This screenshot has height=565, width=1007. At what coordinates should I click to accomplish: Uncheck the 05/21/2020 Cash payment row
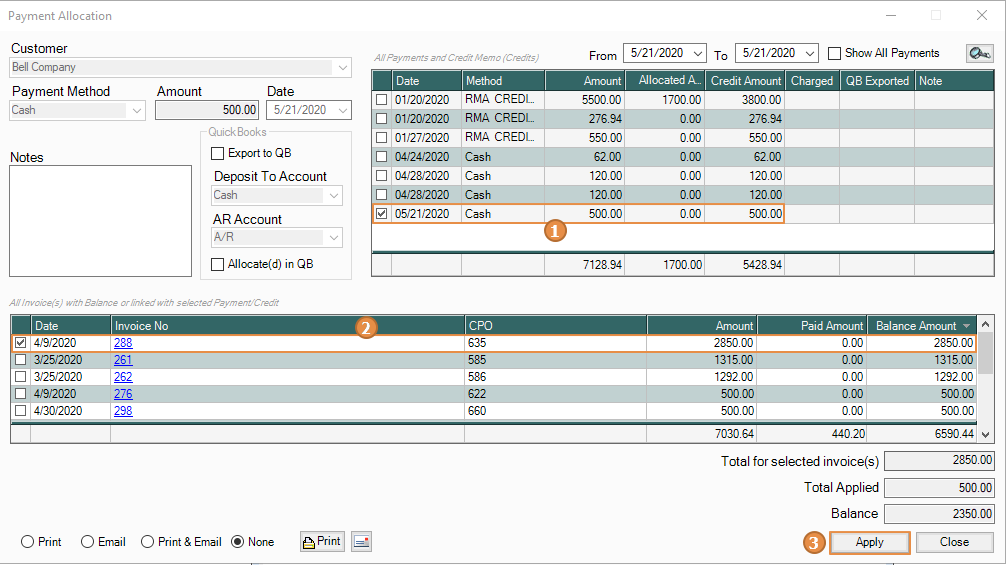point(381,214)
